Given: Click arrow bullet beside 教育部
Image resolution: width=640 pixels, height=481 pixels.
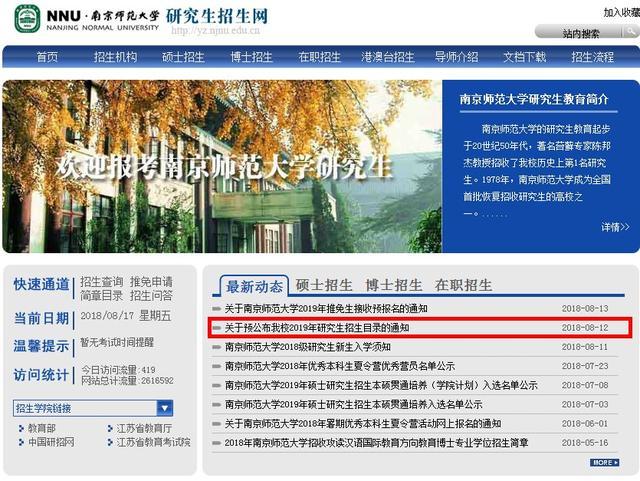Looking at the screenshot, I should [21, 428].
